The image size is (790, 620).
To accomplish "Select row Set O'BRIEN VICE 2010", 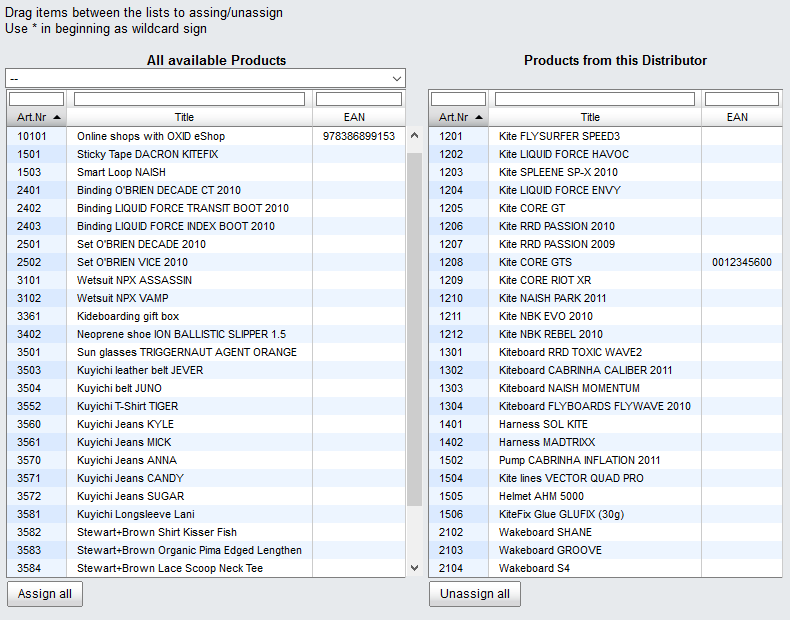I will coord(206,262).
